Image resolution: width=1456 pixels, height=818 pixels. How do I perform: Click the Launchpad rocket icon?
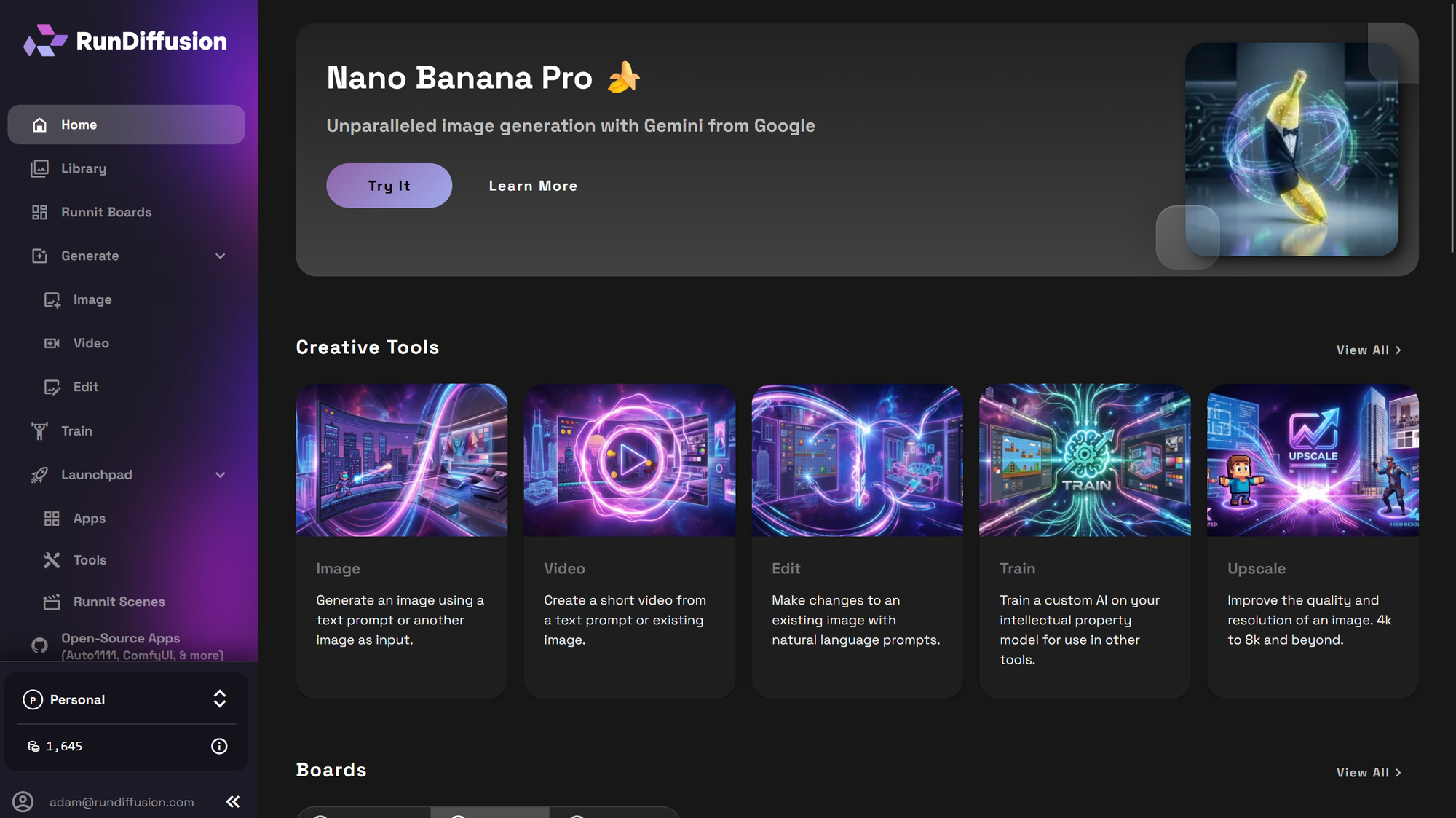point(40,475)
